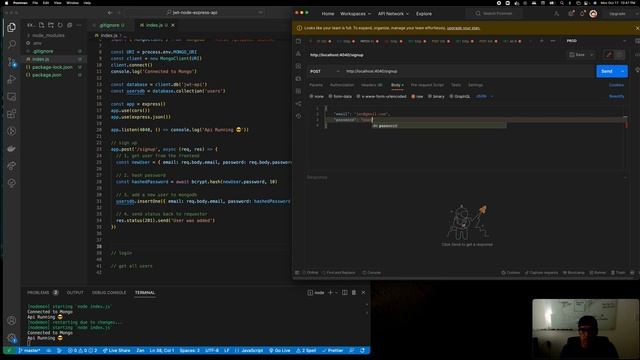Click the edit pencil icon near Save

pyautogui.click(x=609, y=55)
